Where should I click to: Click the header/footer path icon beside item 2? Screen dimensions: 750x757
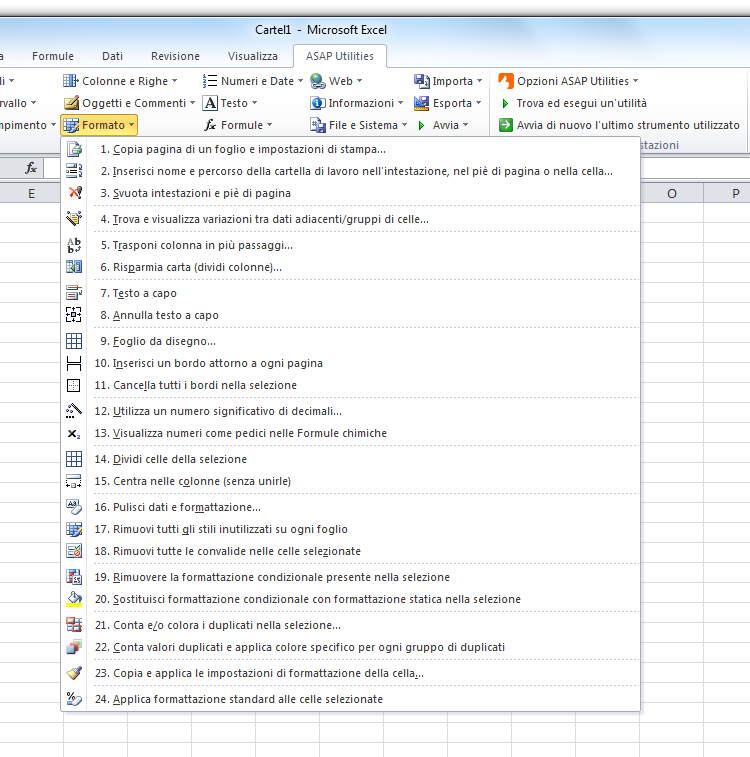[x=74, y=171]
